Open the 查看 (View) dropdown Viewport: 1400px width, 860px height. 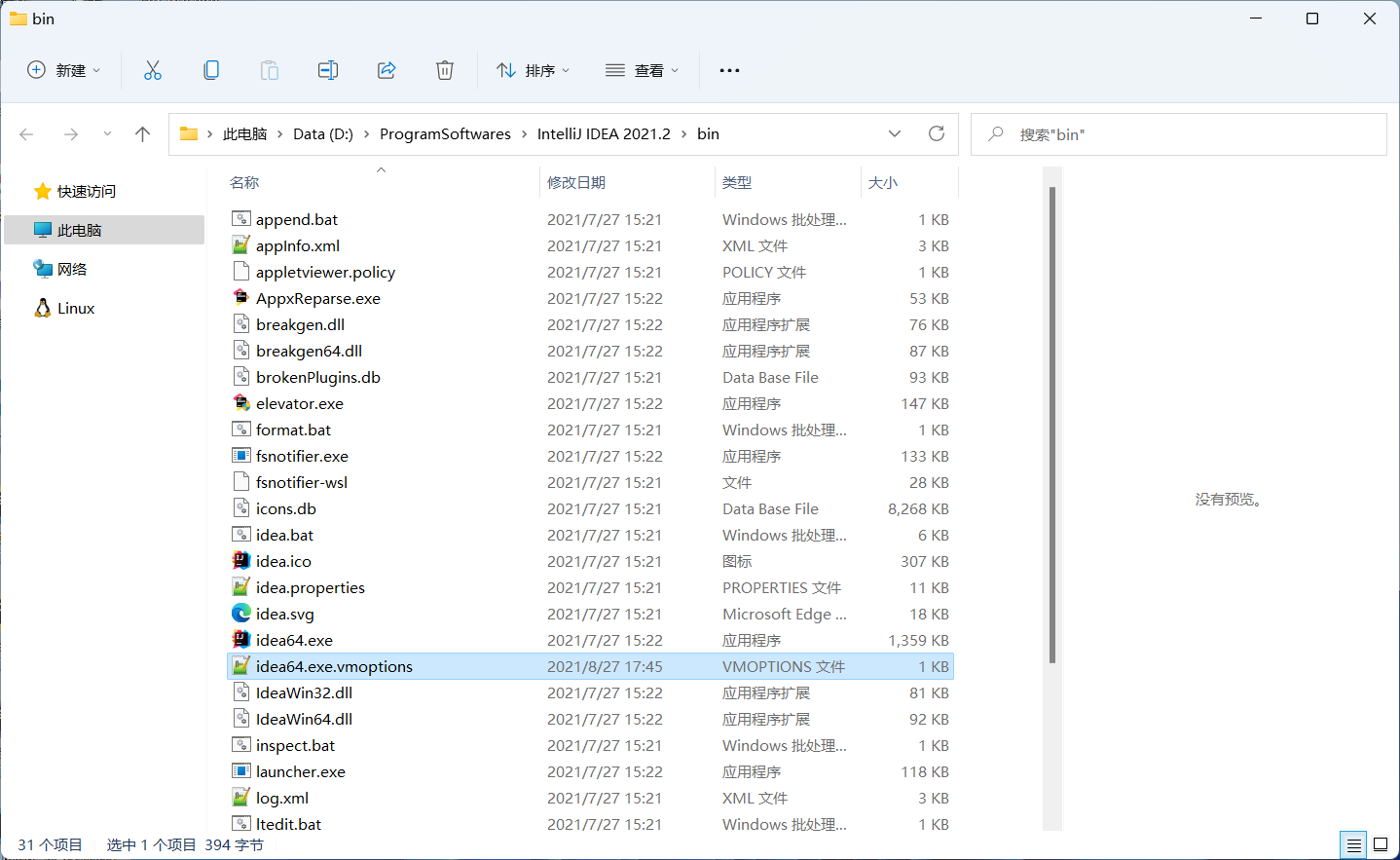642,70
